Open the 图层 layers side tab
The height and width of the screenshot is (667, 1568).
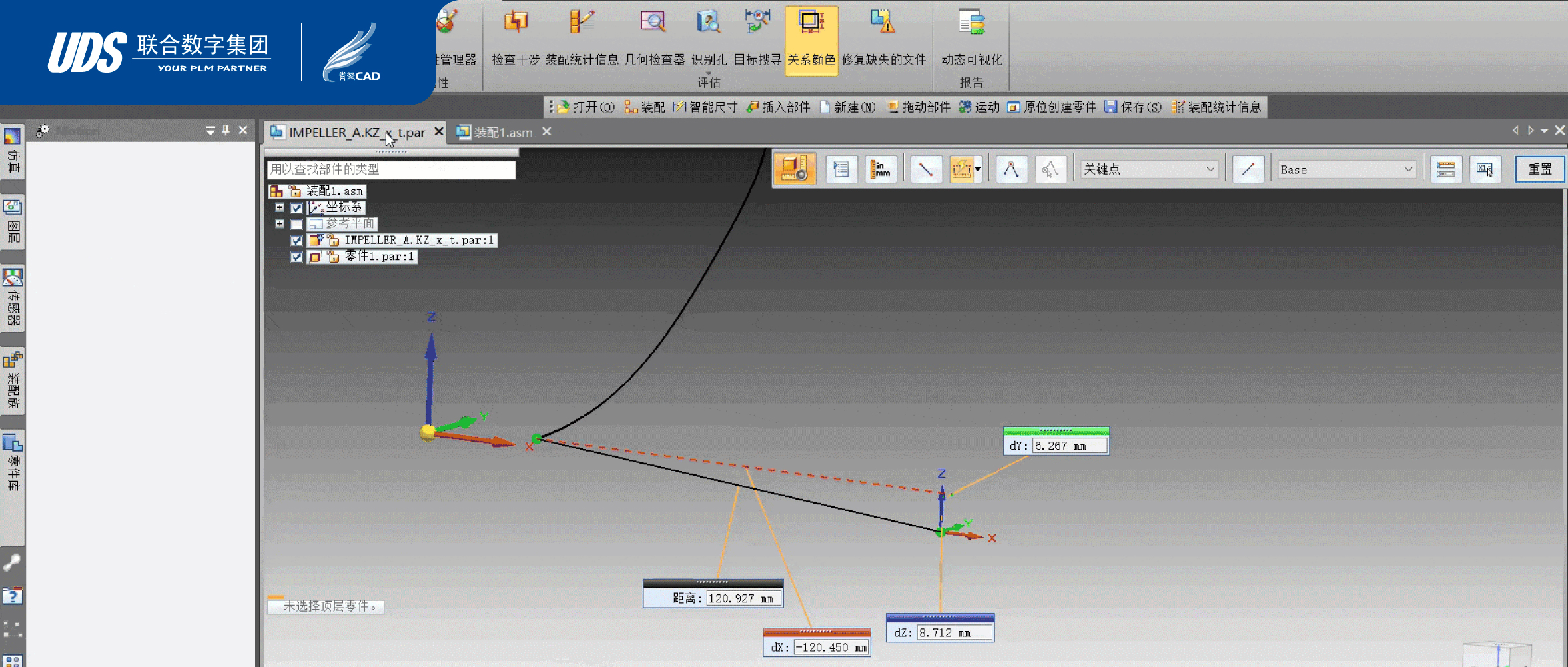point(13,222)
